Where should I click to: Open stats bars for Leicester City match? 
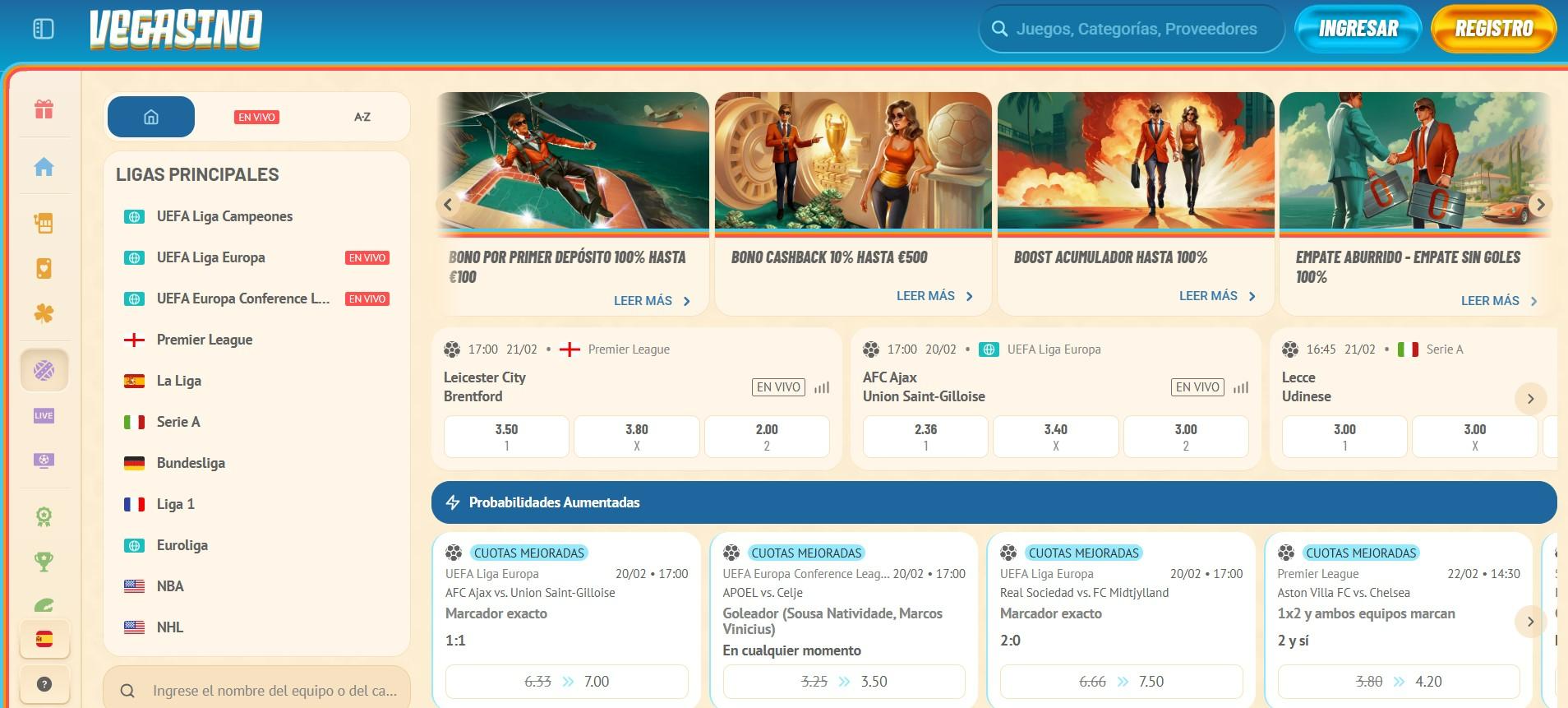coord(822,387)
